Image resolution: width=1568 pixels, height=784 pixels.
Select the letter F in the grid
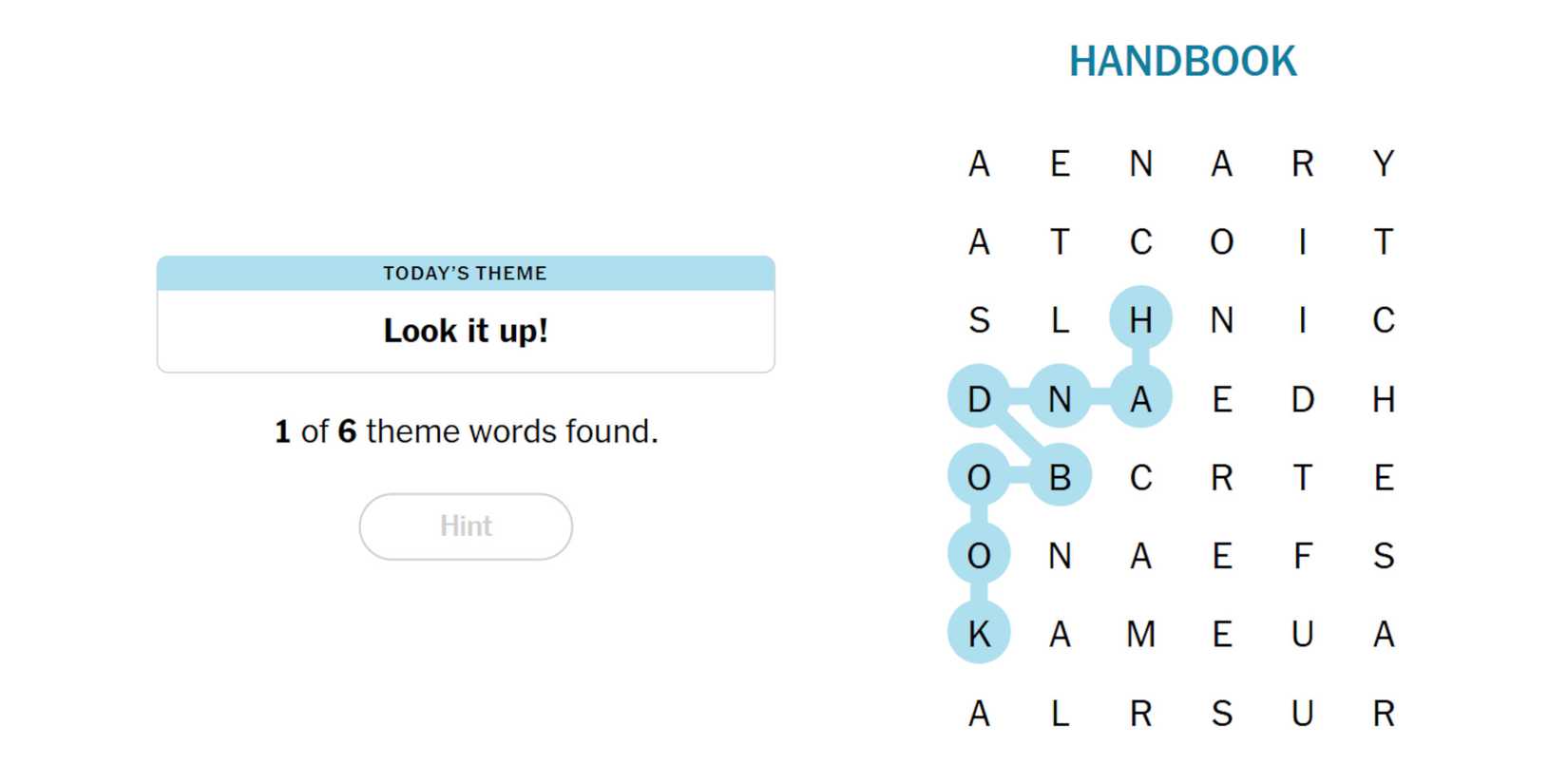1303,555
